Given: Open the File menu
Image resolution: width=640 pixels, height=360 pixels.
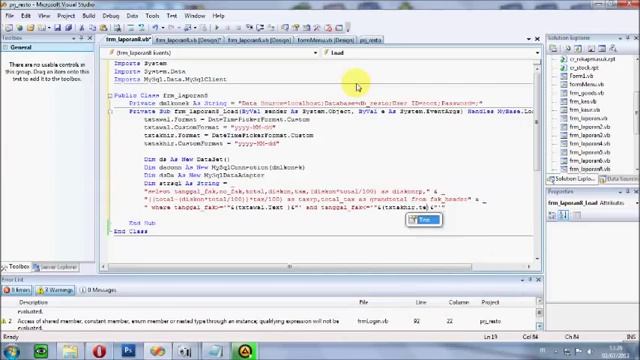Looking at the screenshot, I should click(x=9, y=16).
